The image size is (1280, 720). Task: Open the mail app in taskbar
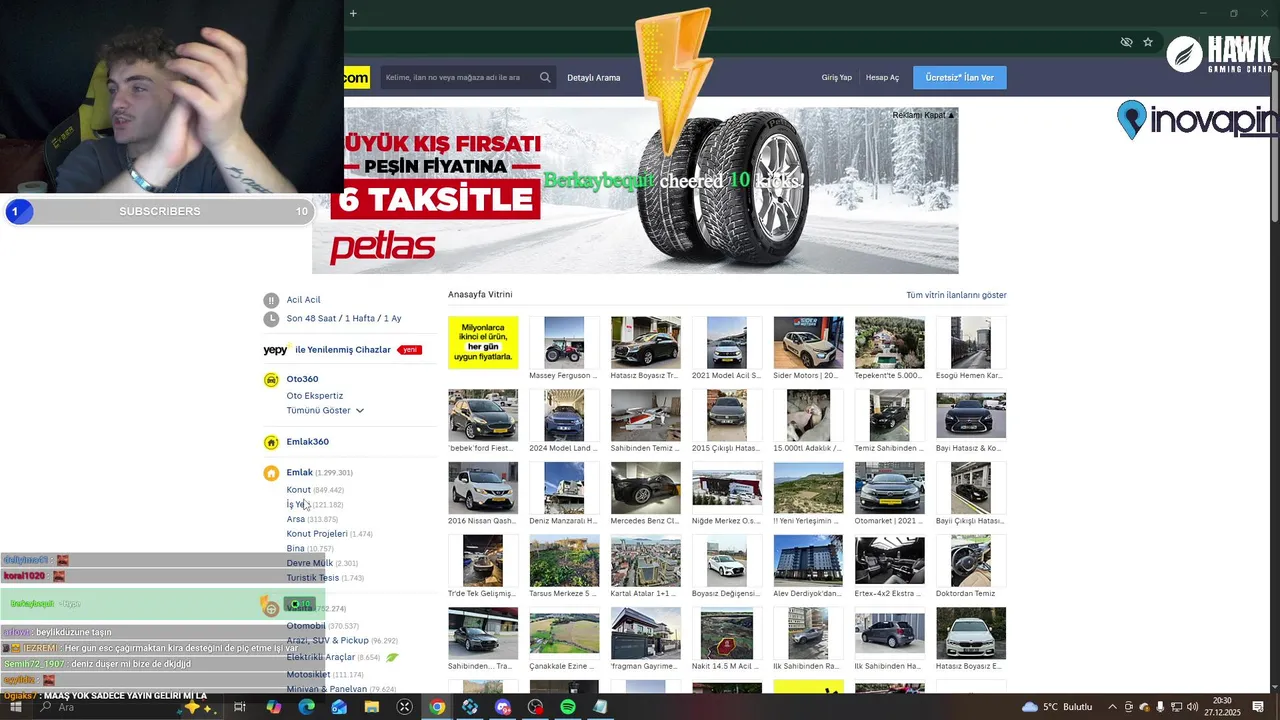pos(339,707)
